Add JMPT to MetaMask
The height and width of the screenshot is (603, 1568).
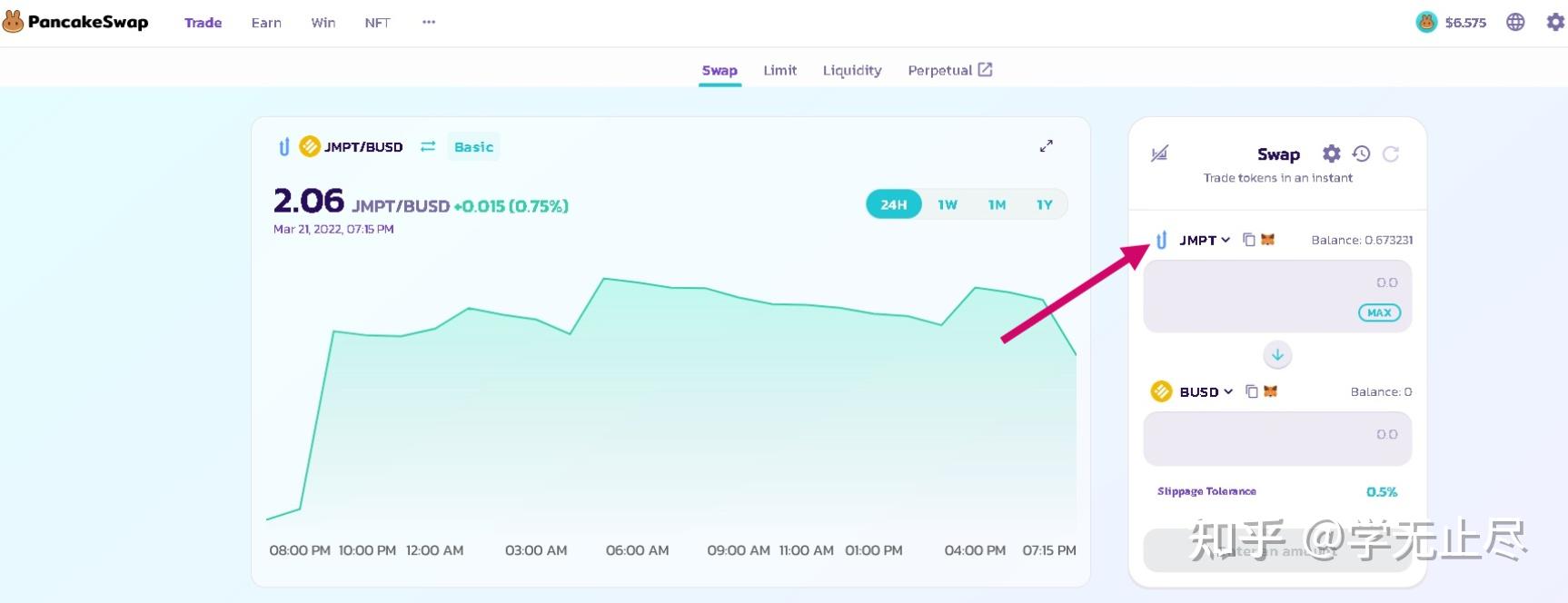pos(1268,240)
